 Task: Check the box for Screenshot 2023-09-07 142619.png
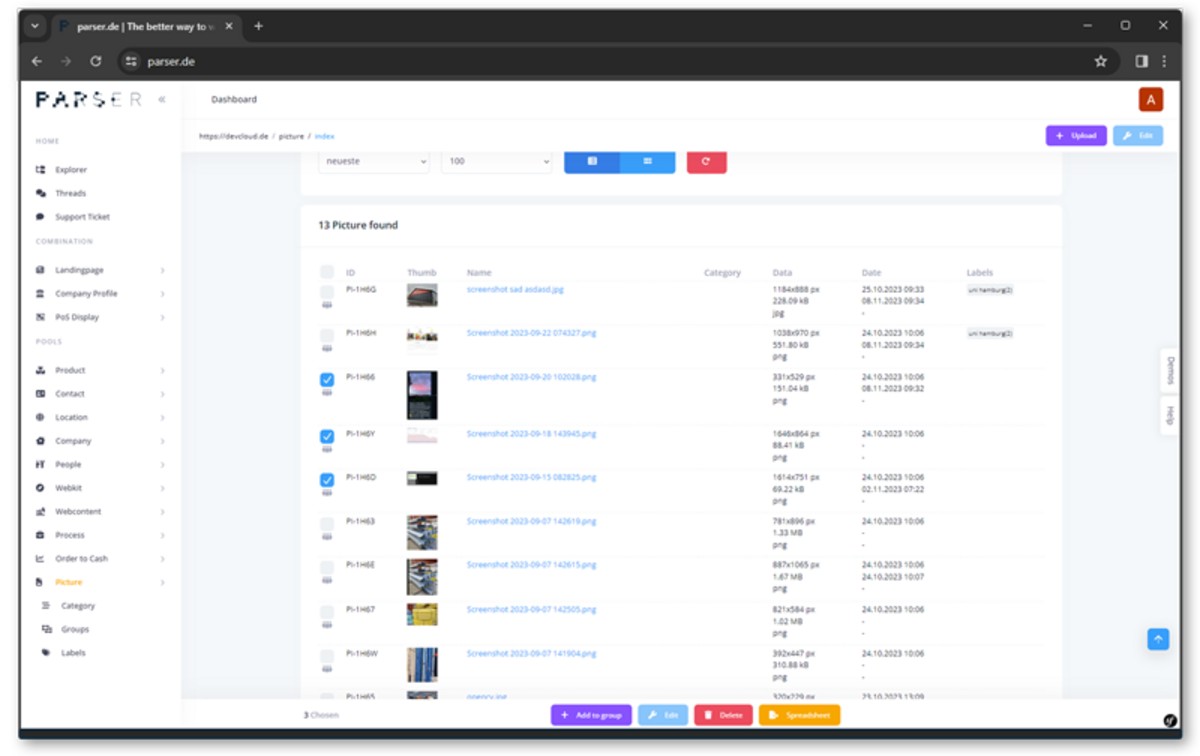coord(327,524)
